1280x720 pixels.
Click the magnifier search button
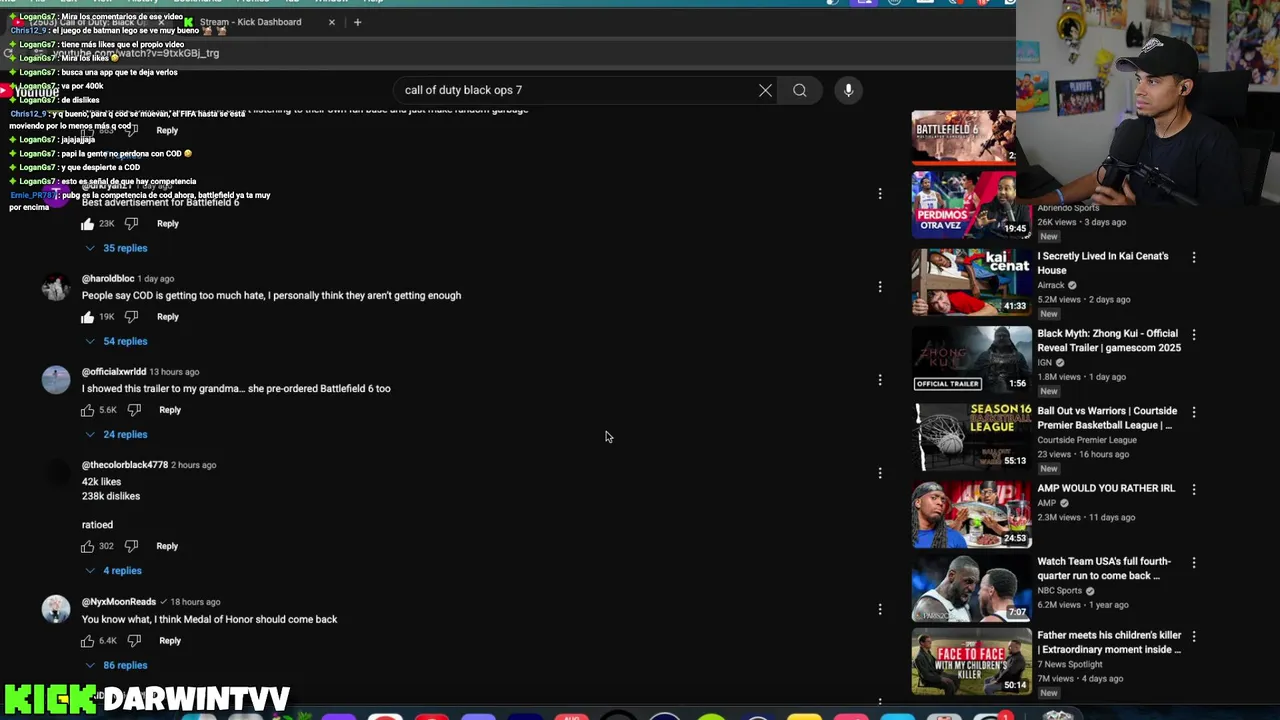(800, 90)
